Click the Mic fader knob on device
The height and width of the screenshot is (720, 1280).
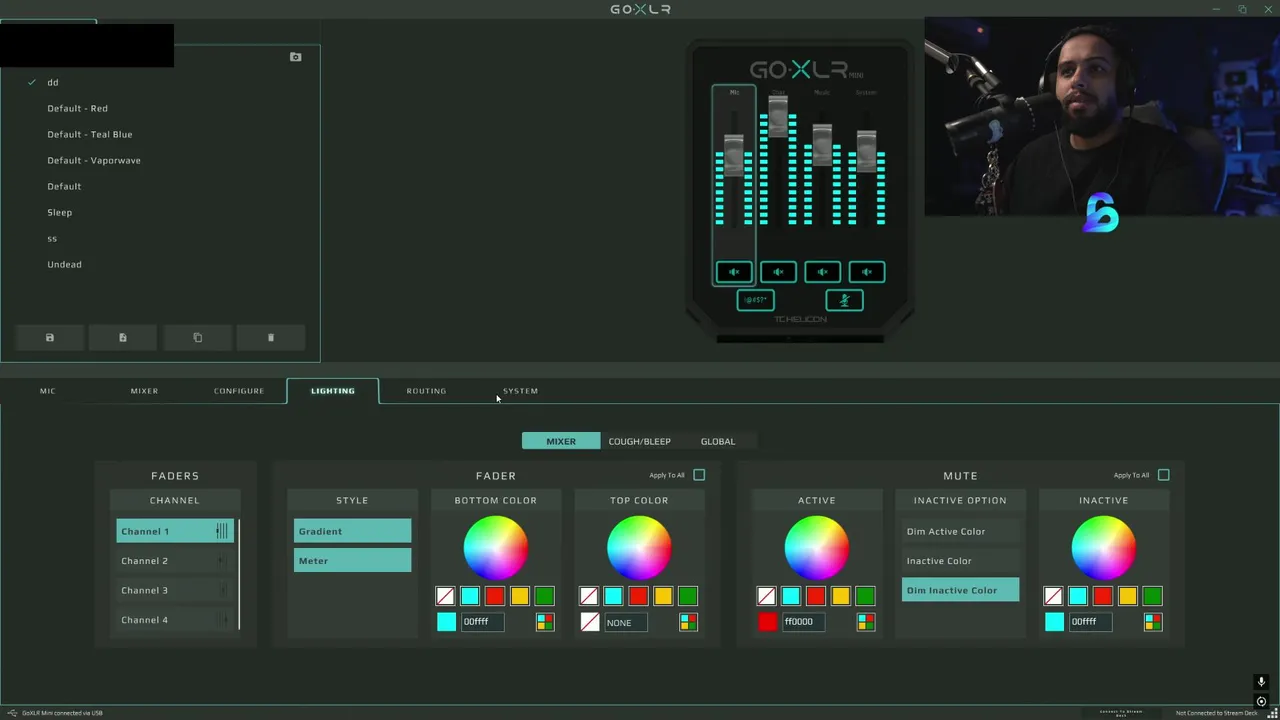pyautogui.click(x=734, y=154)
